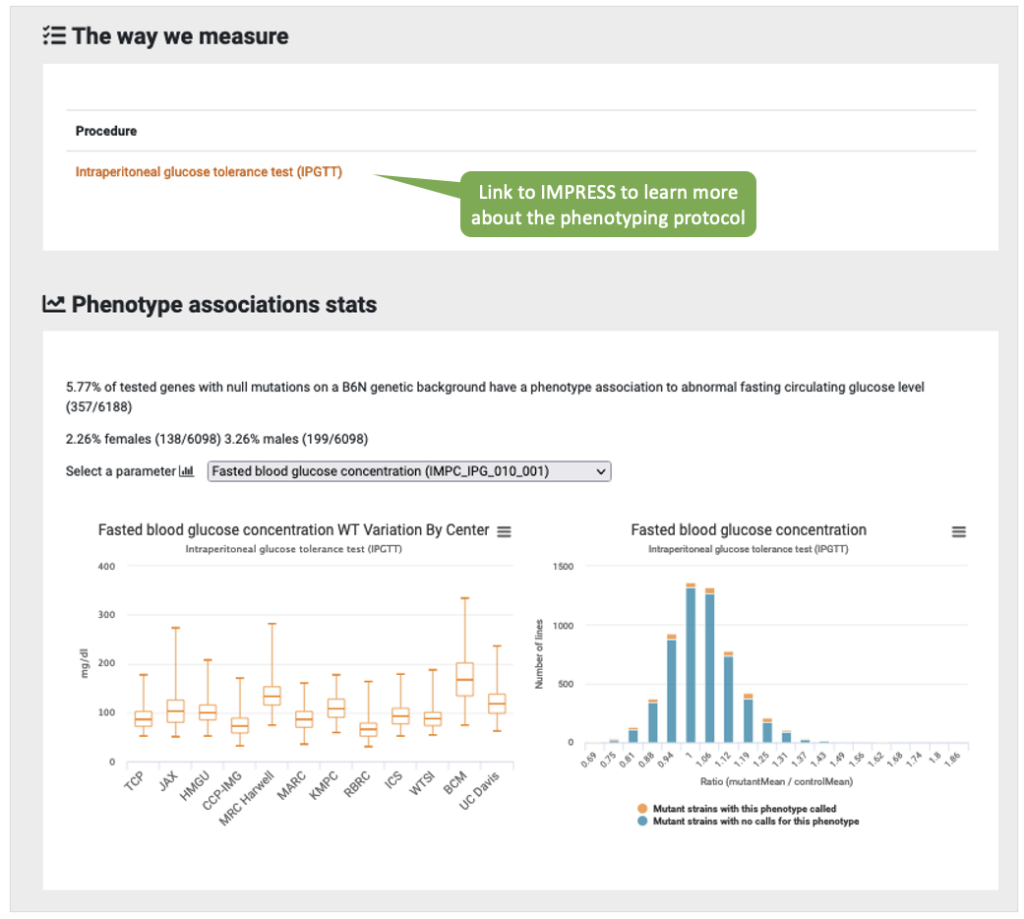1024x919 pixels.
Task: Open the WT Variation chart hamburger menu
Action: (x=505, y=531)
